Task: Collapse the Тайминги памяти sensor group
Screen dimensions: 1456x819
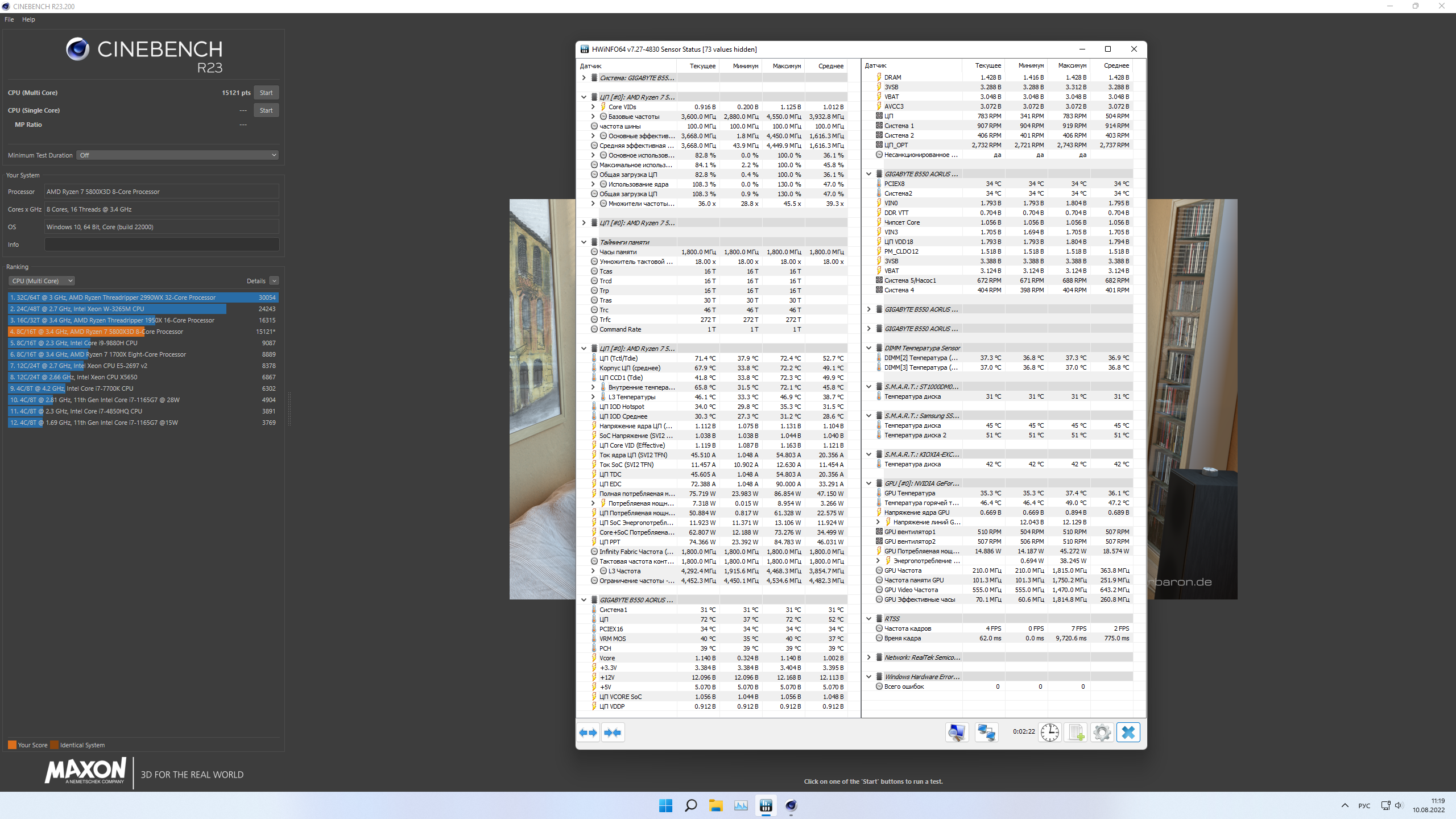Action: coord(584,242)
